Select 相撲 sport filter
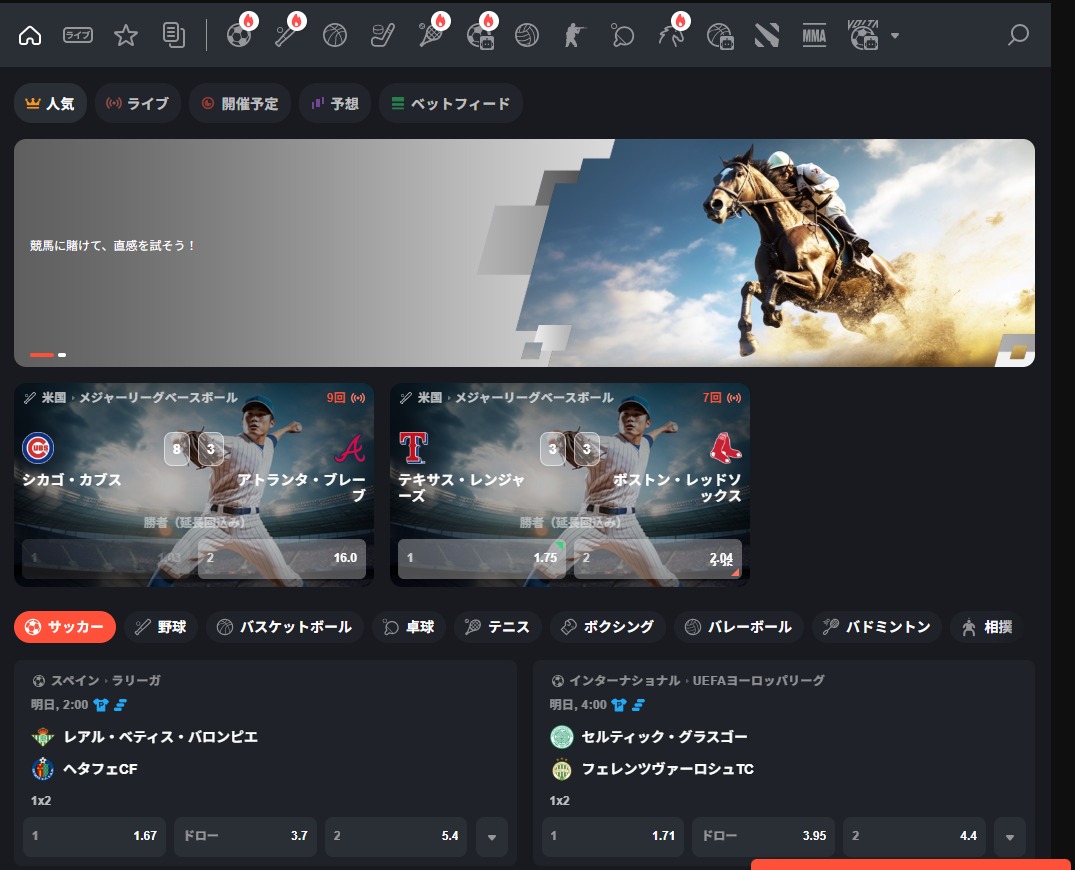Screen dimensions: 1075x870 987,627
